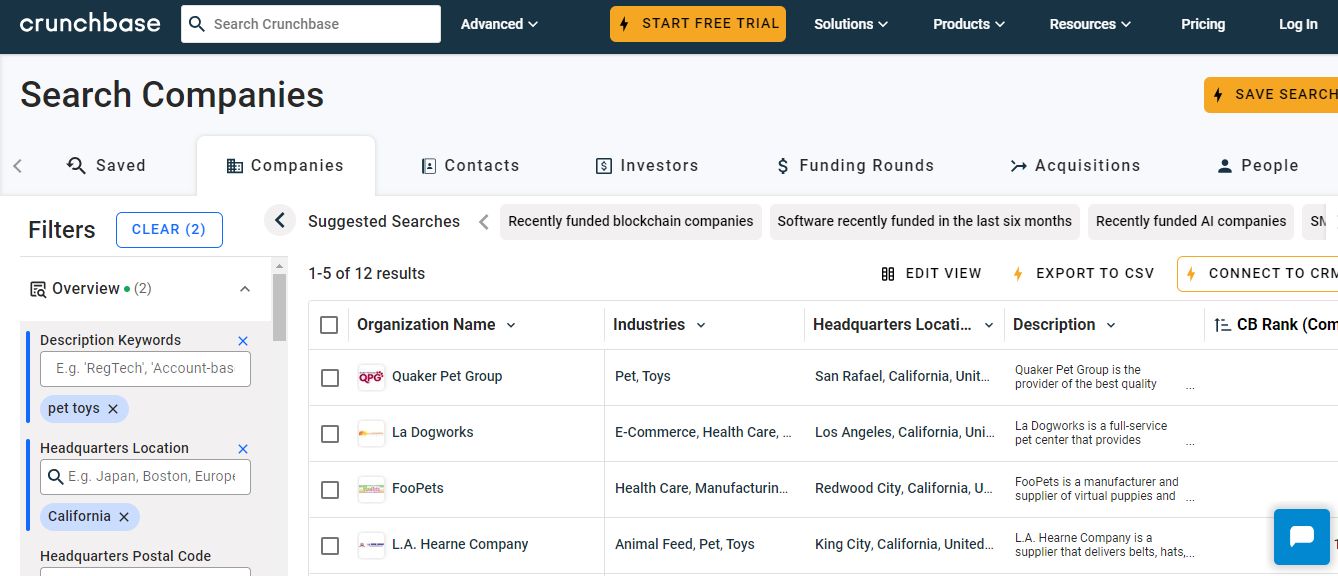1338x576 pixels.
Task: Click the Crunchbase logo
Action: coord(90,24)
